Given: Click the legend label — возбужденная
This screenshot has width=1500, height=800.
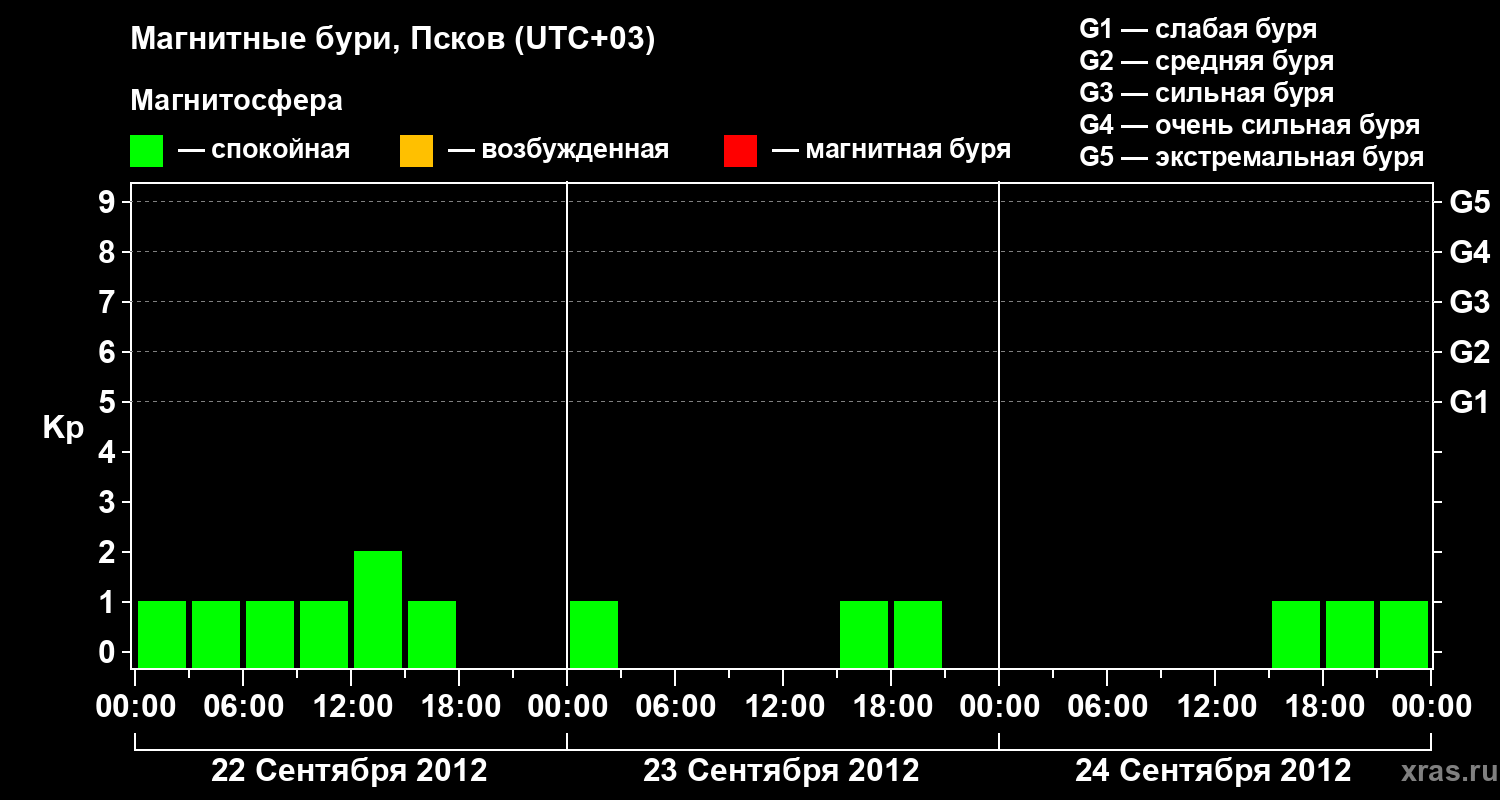Looking at the screenshot, I should (x=558, y=150).
